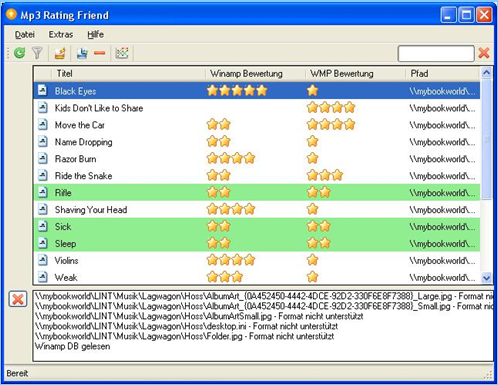This screenshot has width=498, height=385.
Task: Click the vertical scrollbar thumb
Action: pyautogui.click(x=487, y=139)
